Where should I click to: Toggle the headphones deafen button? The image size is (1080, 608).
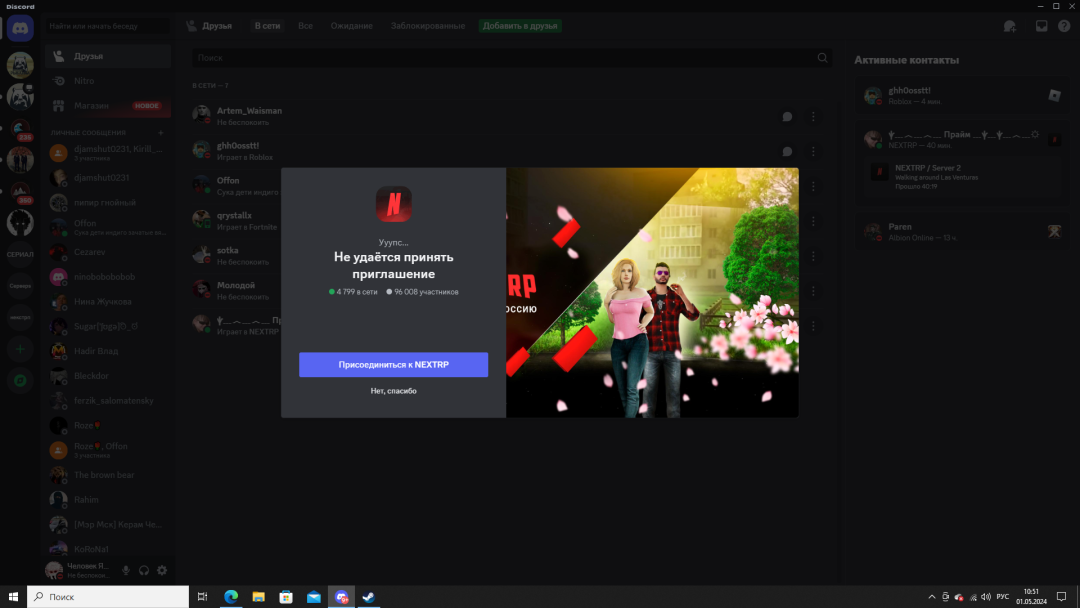(144, 570)
